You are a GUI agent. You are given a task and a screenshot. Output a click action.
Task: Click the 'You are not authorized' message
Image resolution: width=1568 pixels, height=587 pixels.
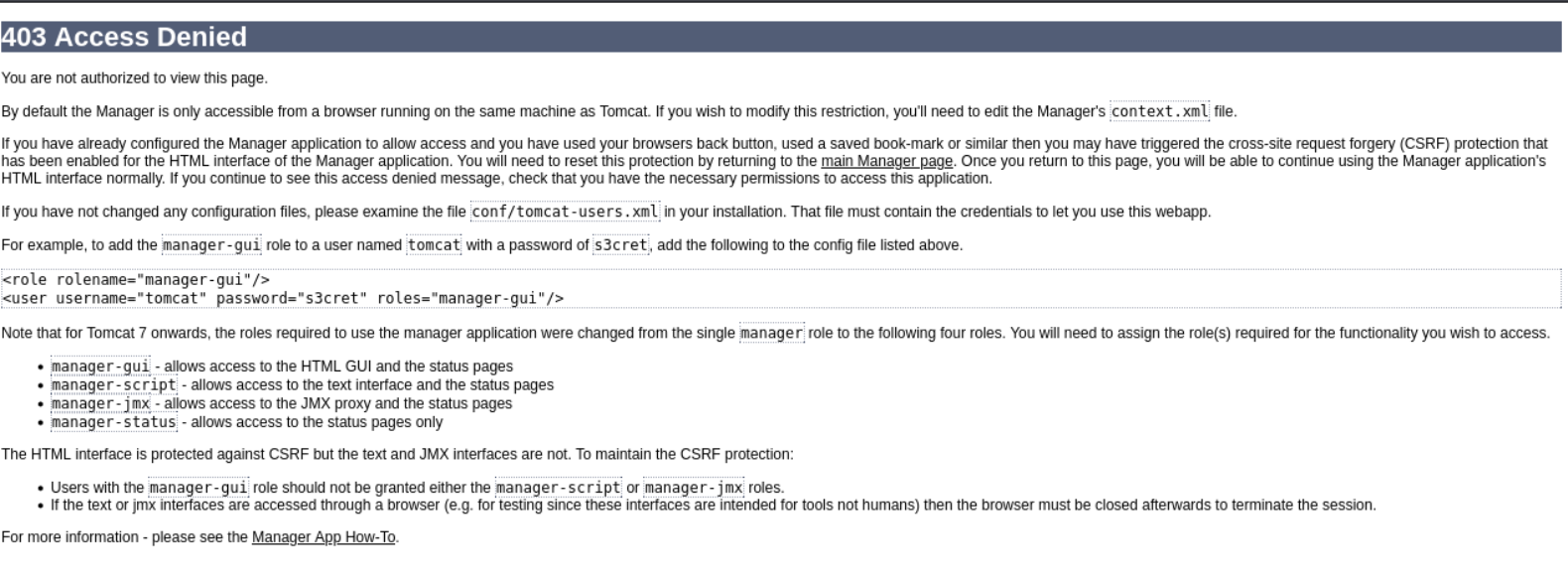tap(135, 78)
